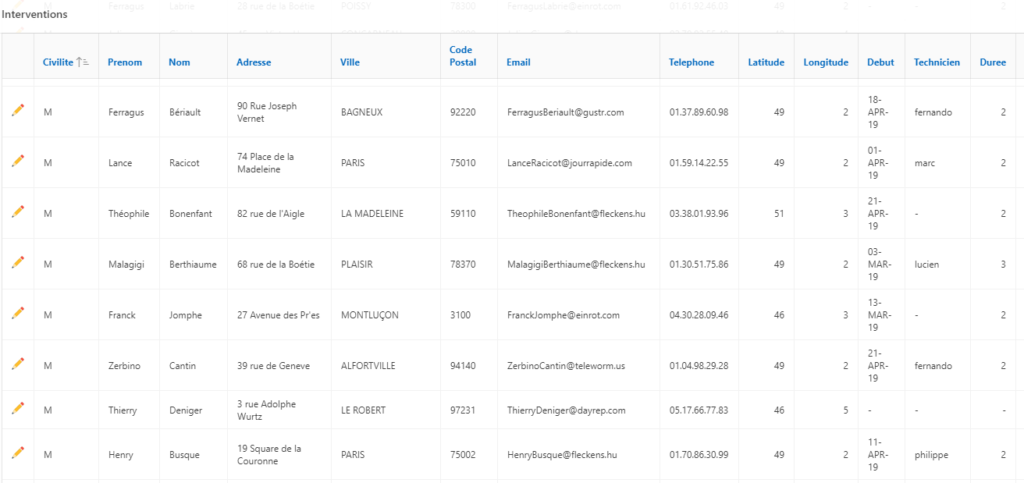Click email ZerbinoCantin@teleworm.us
Screen dimensions: 1024x483
pyautogui.click(x=566, y=366)
